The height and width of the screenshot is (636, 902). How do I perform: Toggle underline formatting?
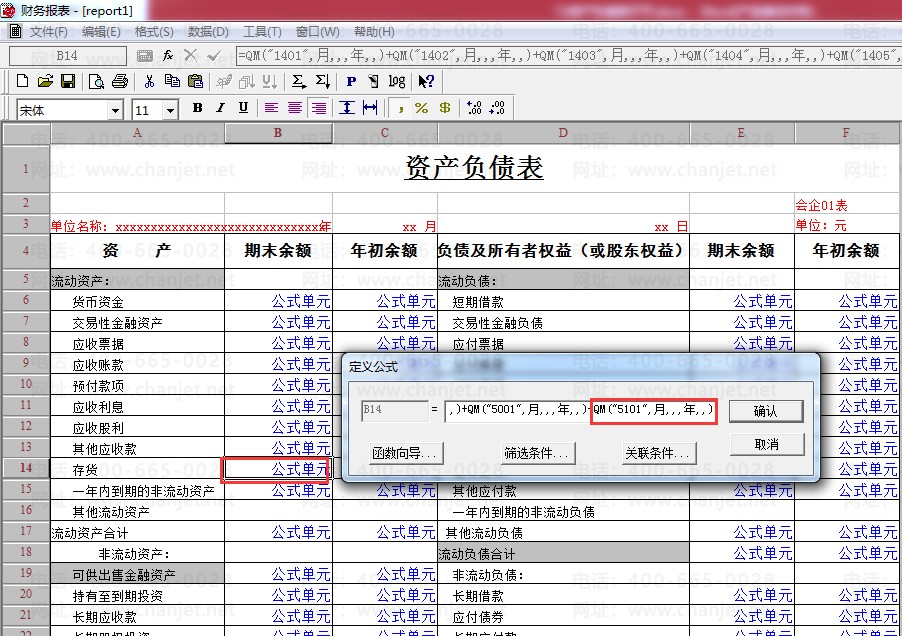(x=243, y=108)
